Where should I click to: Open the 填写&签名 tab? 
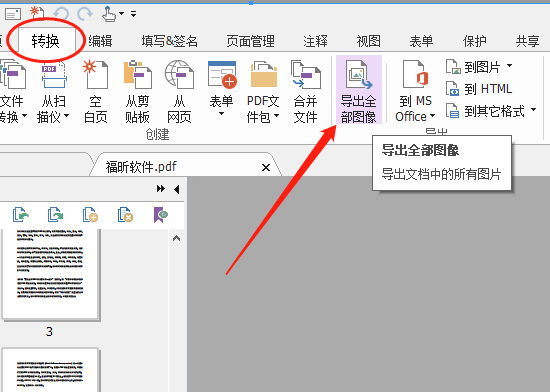170,41
